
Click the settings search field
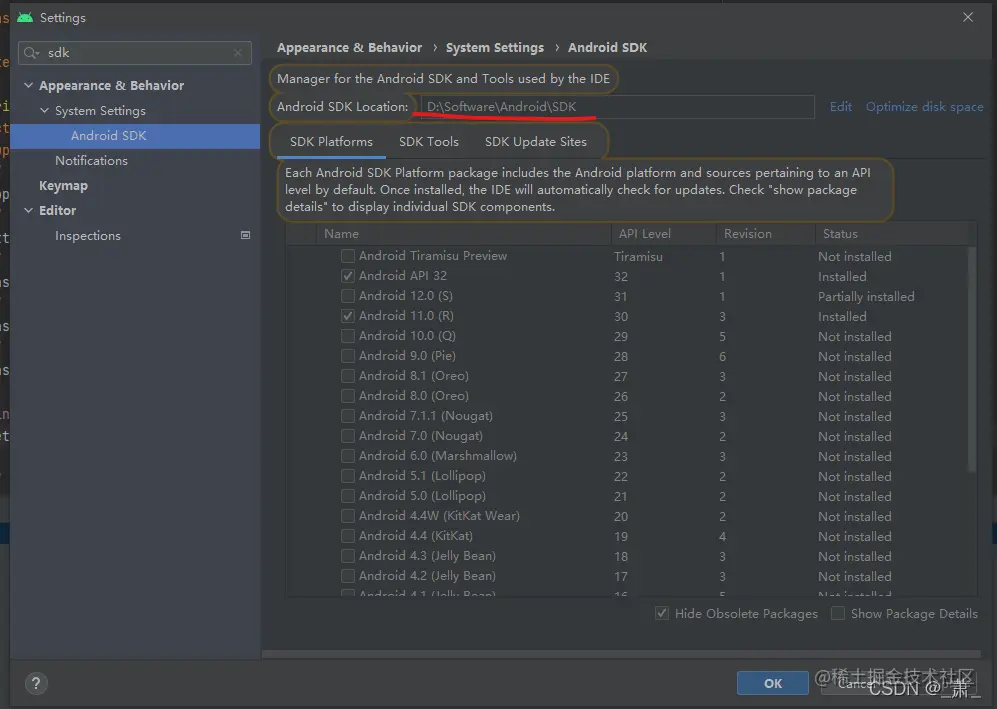[x=135, y=53]
